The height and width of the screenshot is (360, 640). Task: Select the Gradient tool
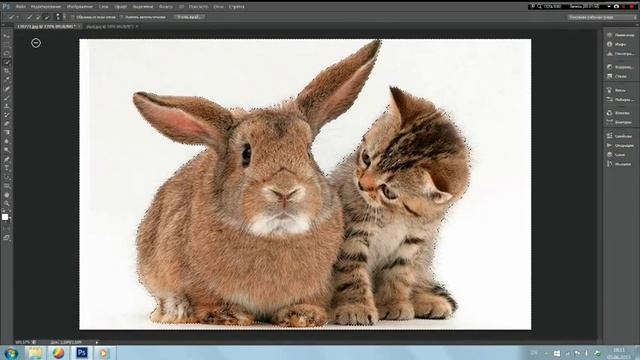pos(7,133)
